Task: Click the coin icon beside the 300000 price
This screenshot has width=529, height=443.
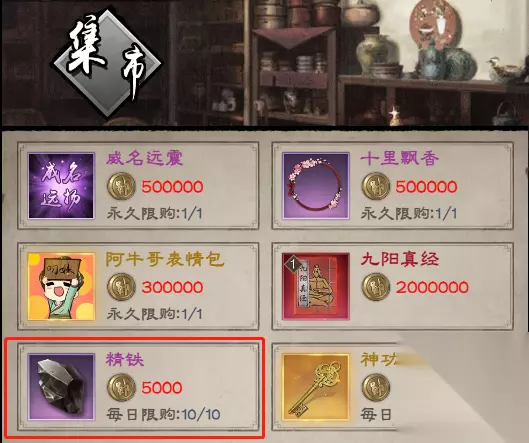Action: 121,287
